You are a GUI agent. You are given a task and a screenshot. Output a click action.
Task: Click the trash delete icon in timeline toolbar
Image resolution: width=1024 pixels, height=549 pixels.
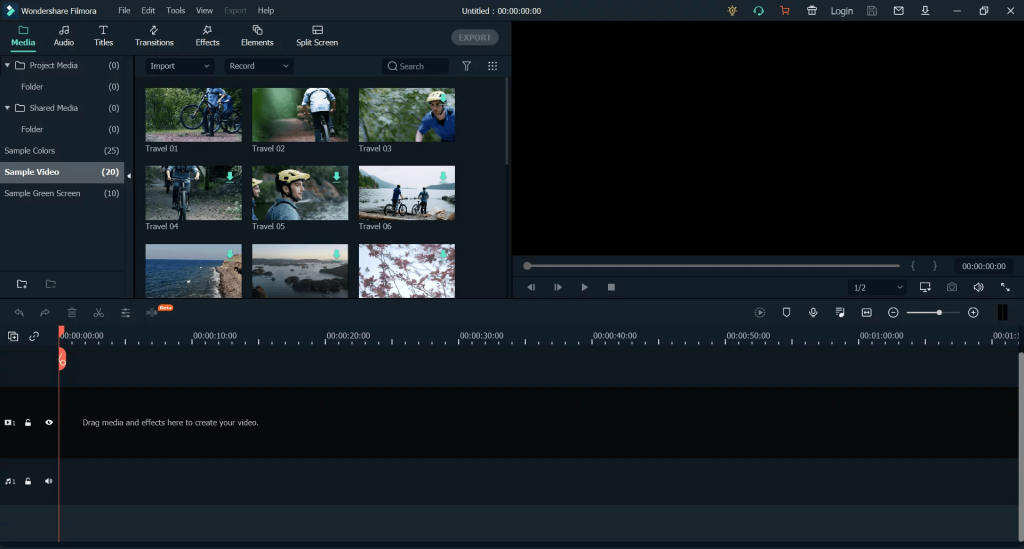(x=72, y=313)
